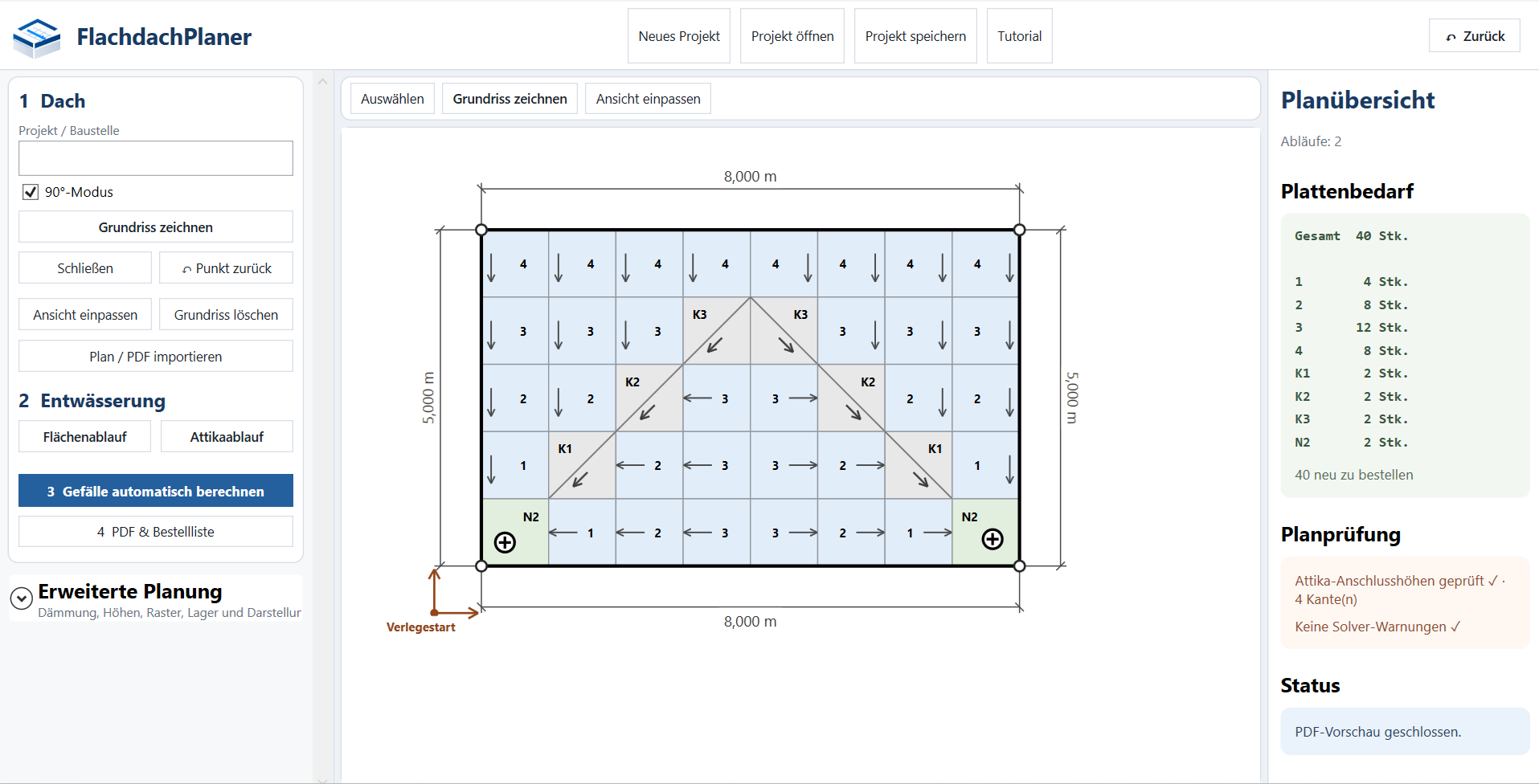
Task: Select the Flächenablauf drain tool
Action: pyautogui.click(x=85, y=437)
